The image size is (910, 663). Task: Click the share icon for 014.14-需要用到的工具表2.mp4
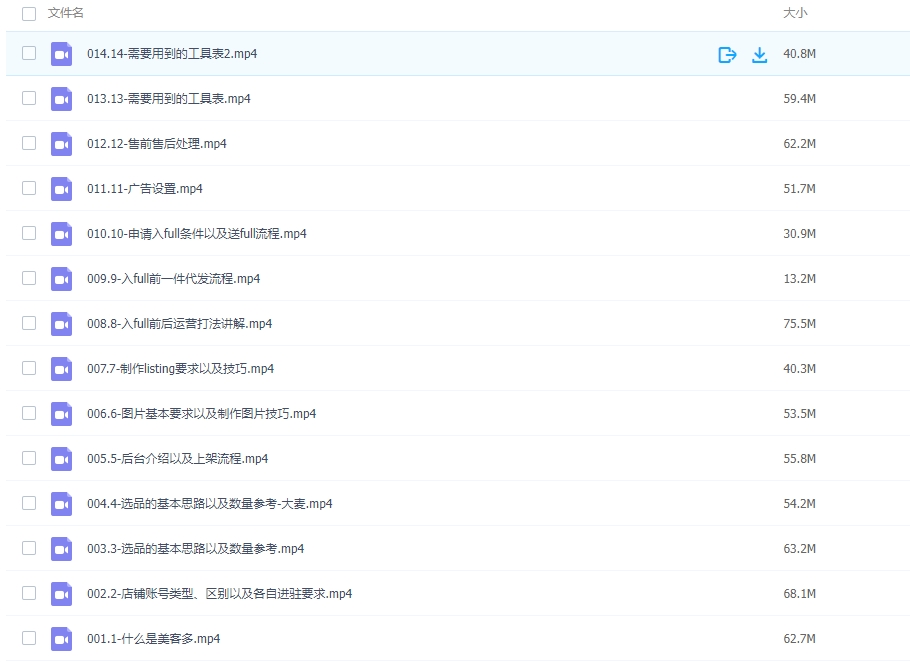click(x=727, y=54)
